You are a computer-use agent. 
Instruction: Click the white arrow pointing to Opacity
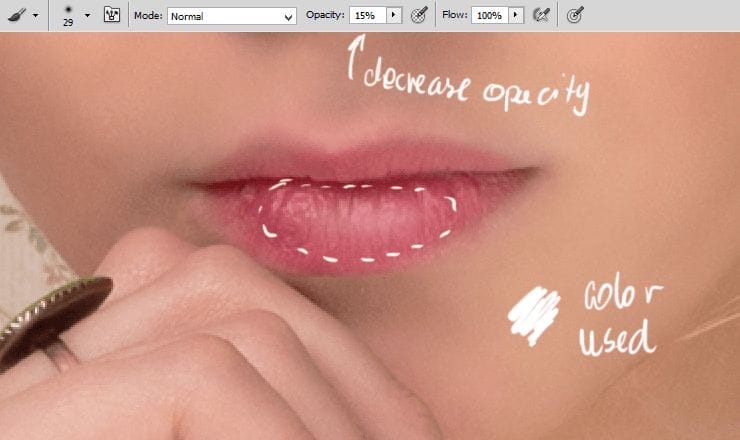coord(354,58)
